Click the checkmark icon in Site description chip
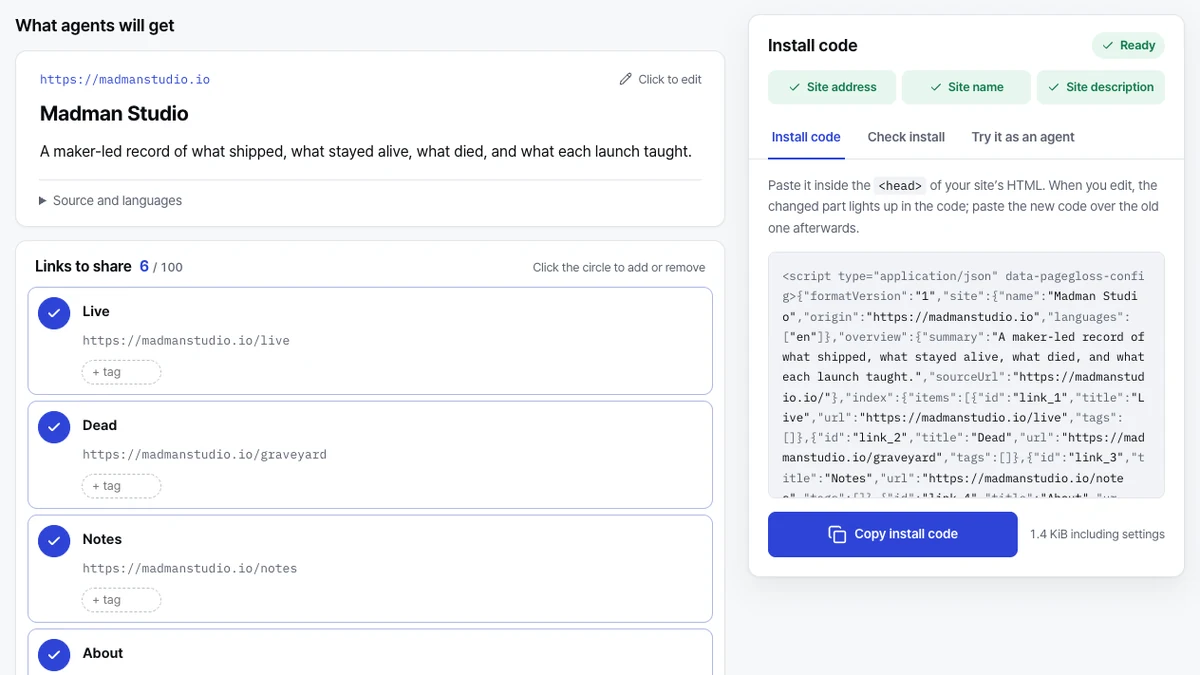This screenshot has height=675, width=1200. coord(1054,87)
